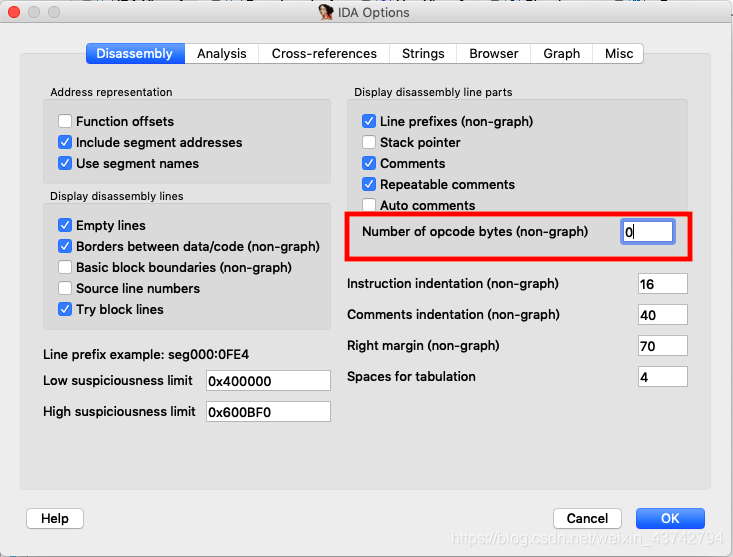The height and width of the screenshot is (557, 733).
Task: Open the Cross-references tab
Action: (x=324, y=54)
